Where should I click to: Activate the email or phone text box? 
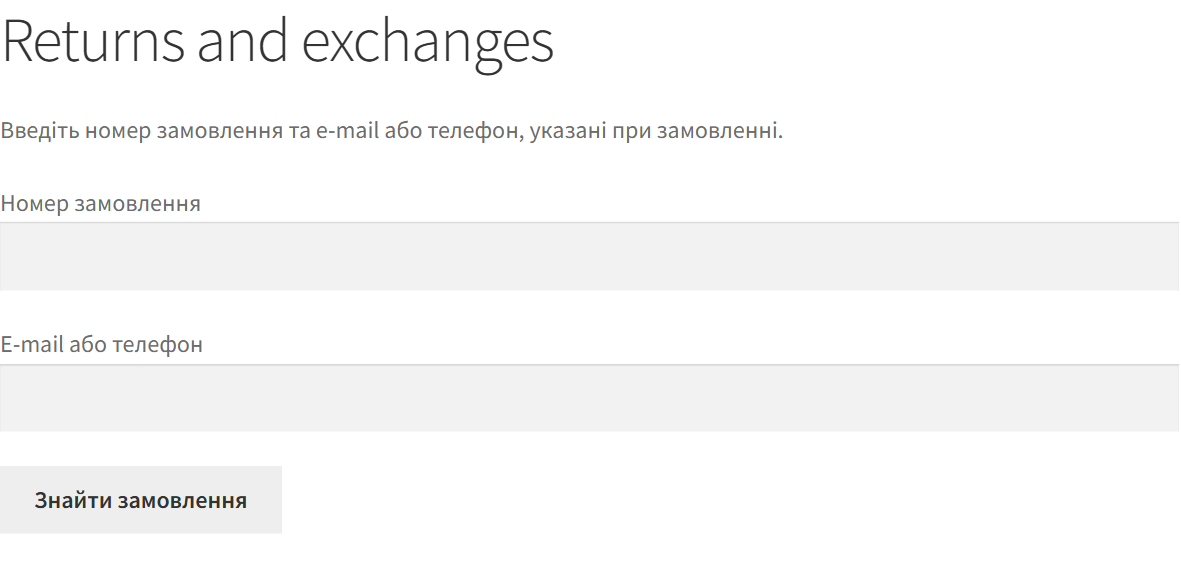click(x=590, y=398)
